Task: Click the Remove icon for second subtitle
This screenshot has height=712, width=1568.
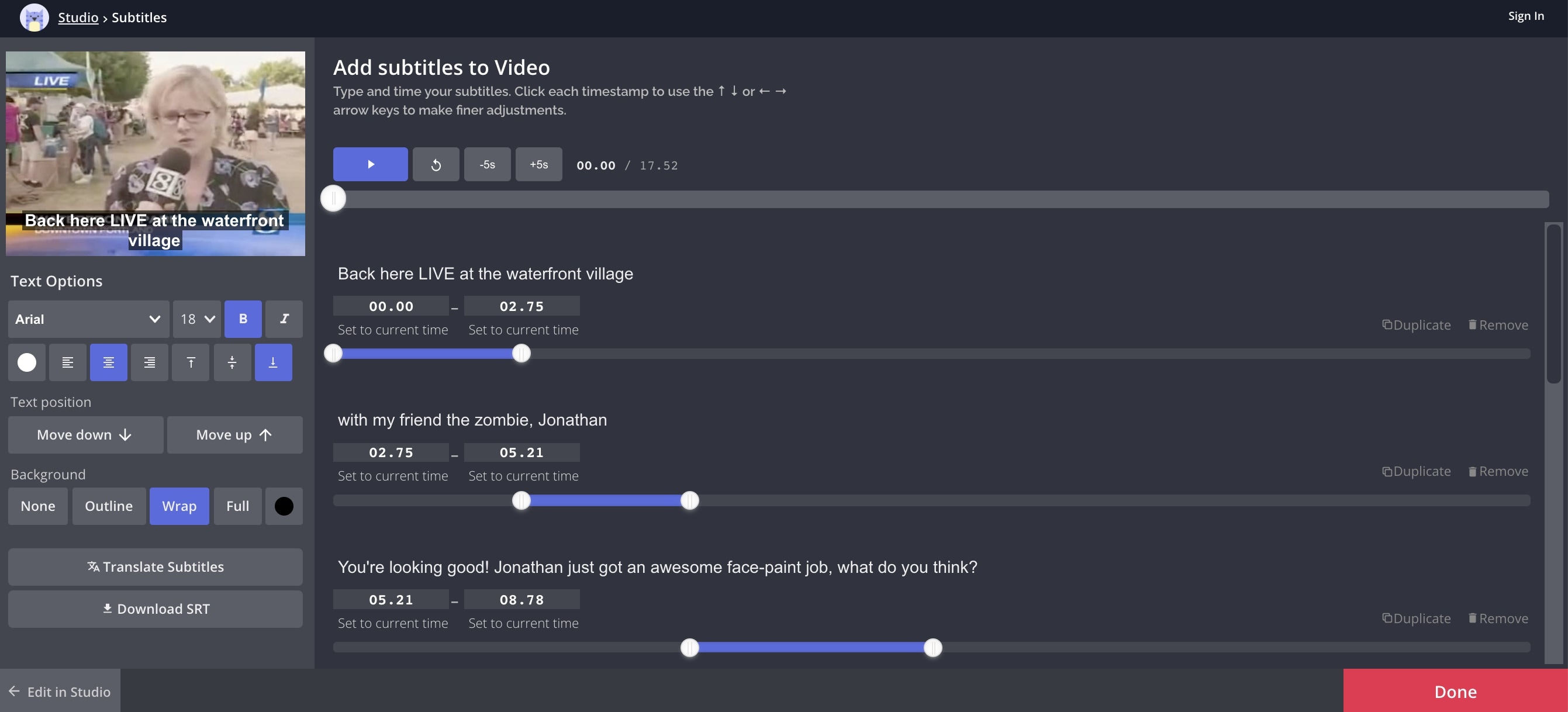Action: pos(1471,470)
